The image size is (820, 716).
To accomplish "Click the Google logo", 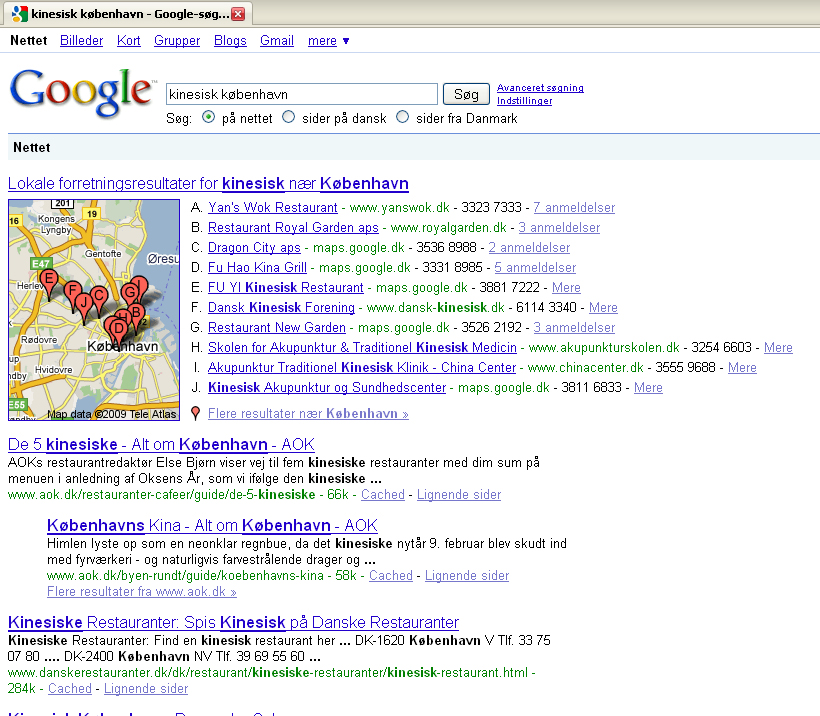I will click(82, 93).
